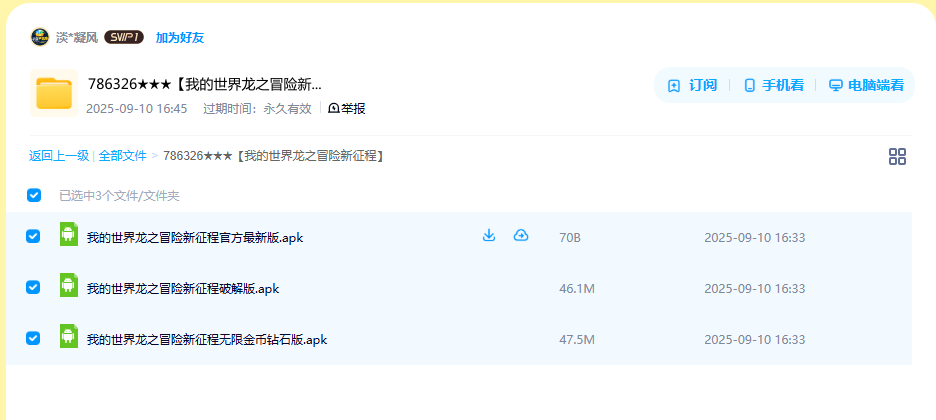Click the 加为好友 link

[180, 38]
